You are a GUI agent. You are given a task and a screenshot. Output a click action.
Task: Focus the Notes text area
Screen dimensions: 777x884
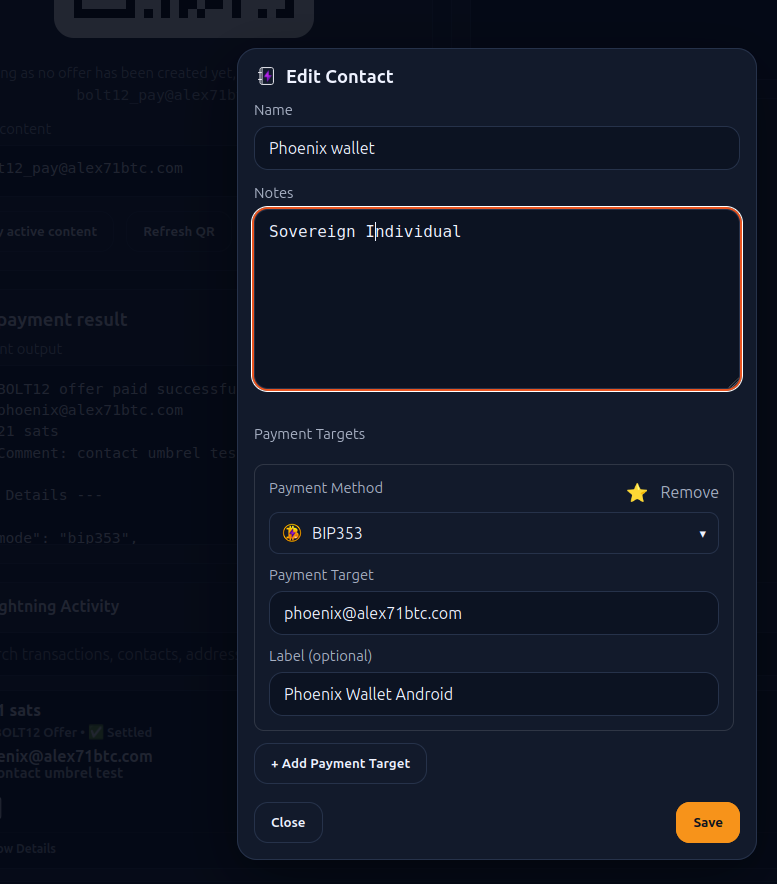point(496,299)
